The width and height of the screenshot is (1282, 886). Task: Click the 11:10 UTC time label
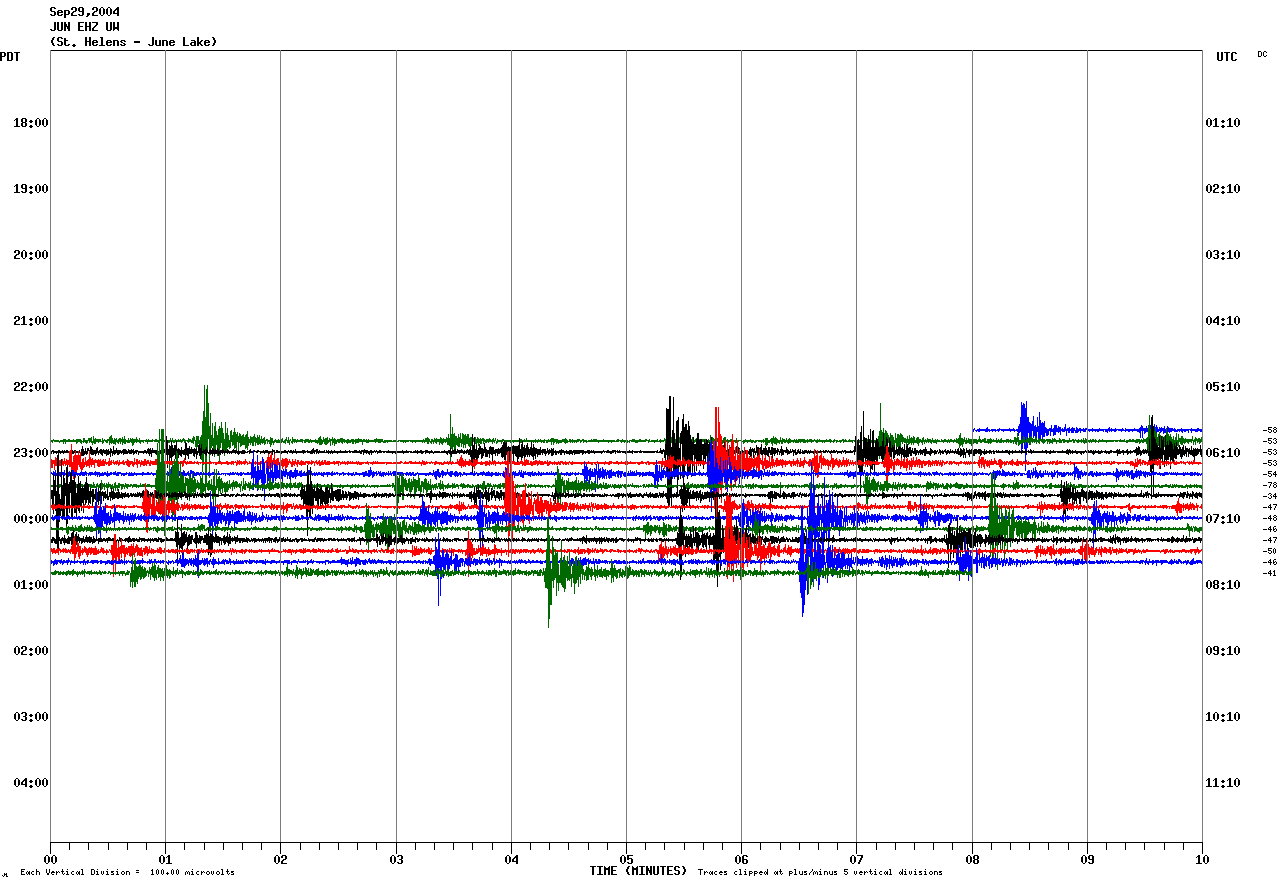(x=1223, y=783)
